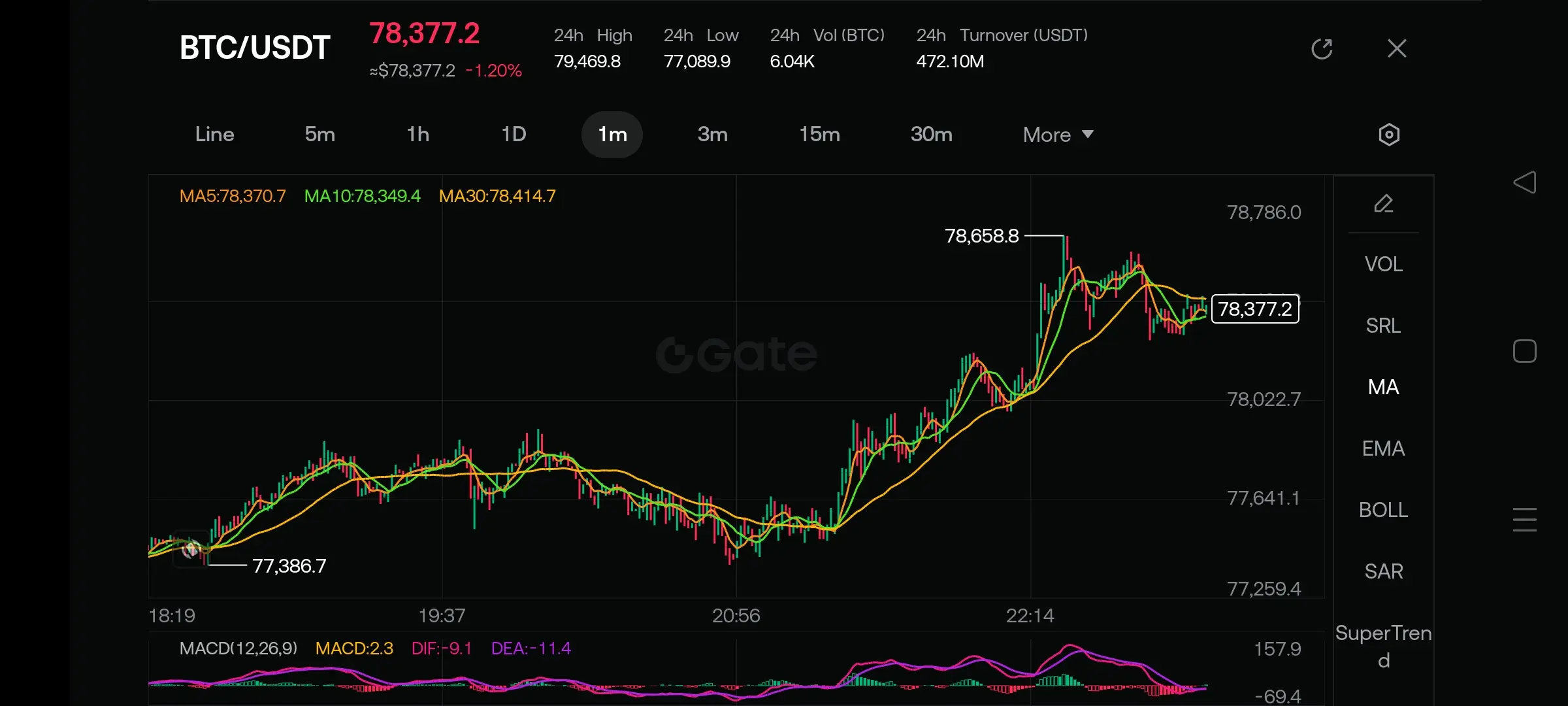Image resolution: width=1568 pixels, height=706 pixels.
Task: Toggle the VOL indicator
Action: click(x=1383, y=264)
